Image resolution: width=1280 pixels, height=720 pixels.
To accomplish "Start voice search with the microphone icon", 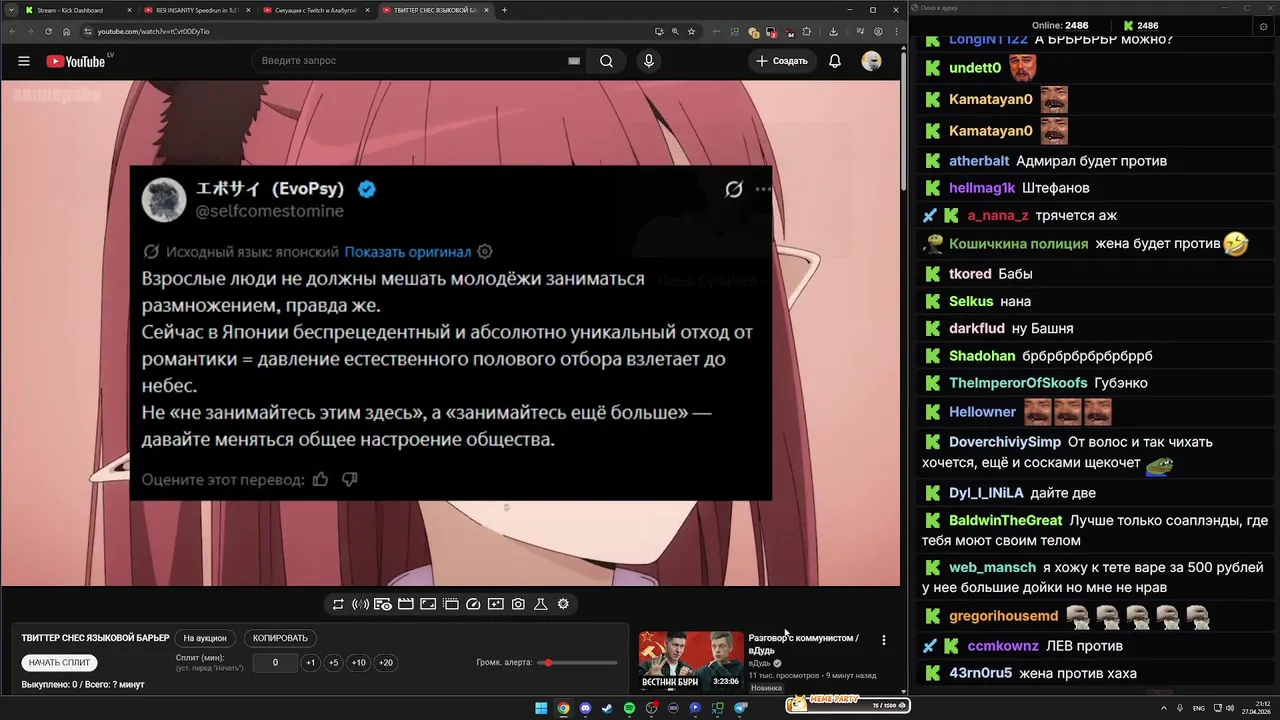I will (x=649, y=61).
